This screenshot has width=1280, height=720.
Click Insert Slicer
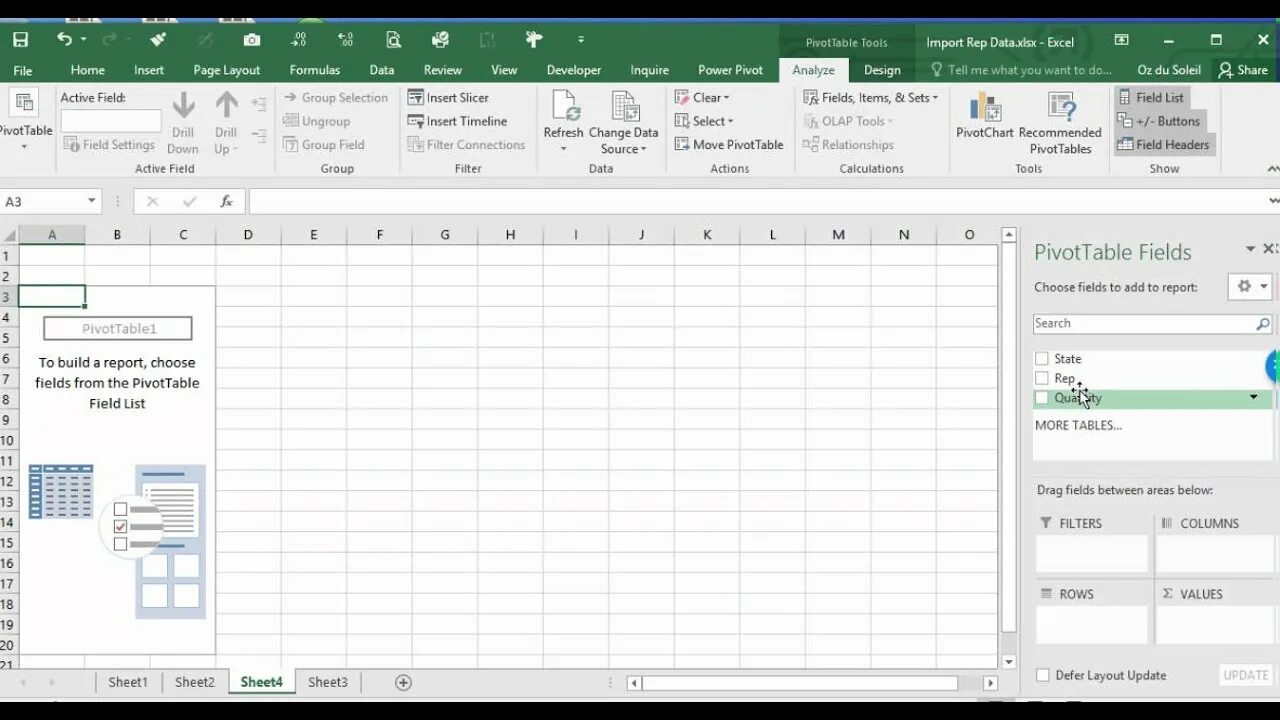point(447,97)
